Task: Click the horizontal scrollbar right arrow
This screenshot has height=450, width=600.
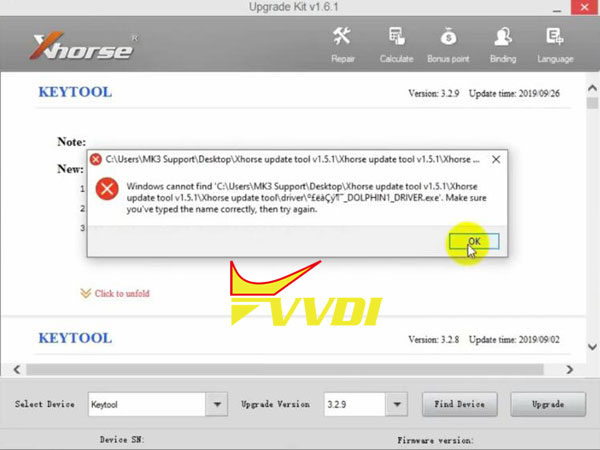Action: [x=570, y=369]
